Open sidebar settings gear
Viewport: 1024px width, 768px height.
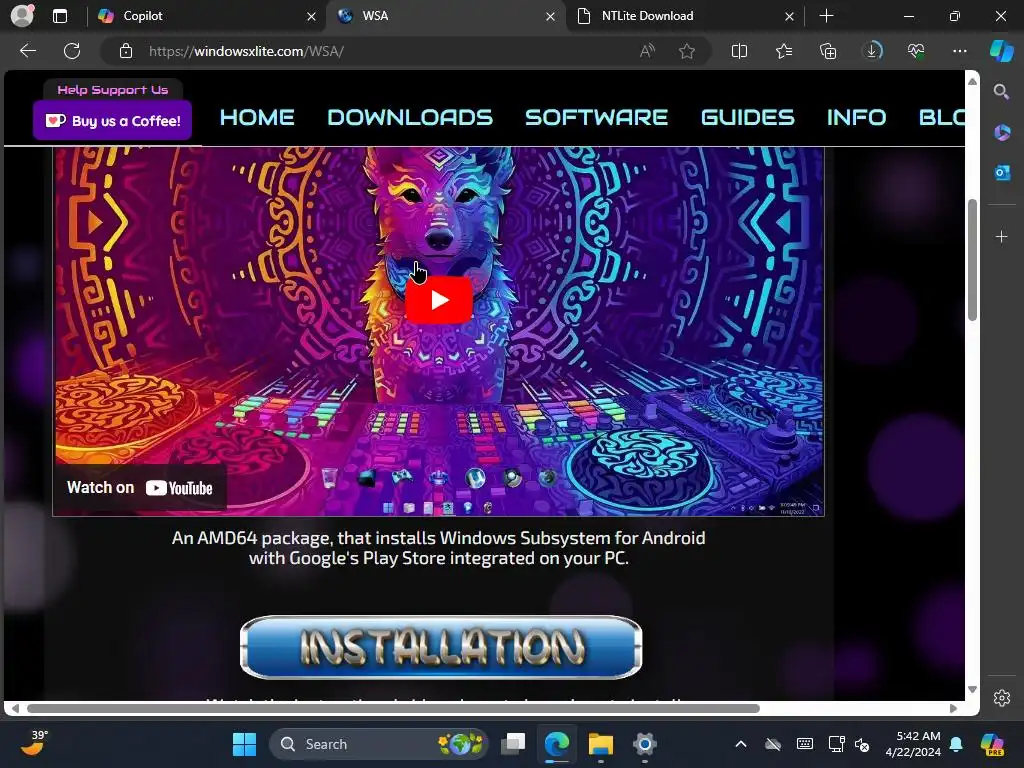1002,698
